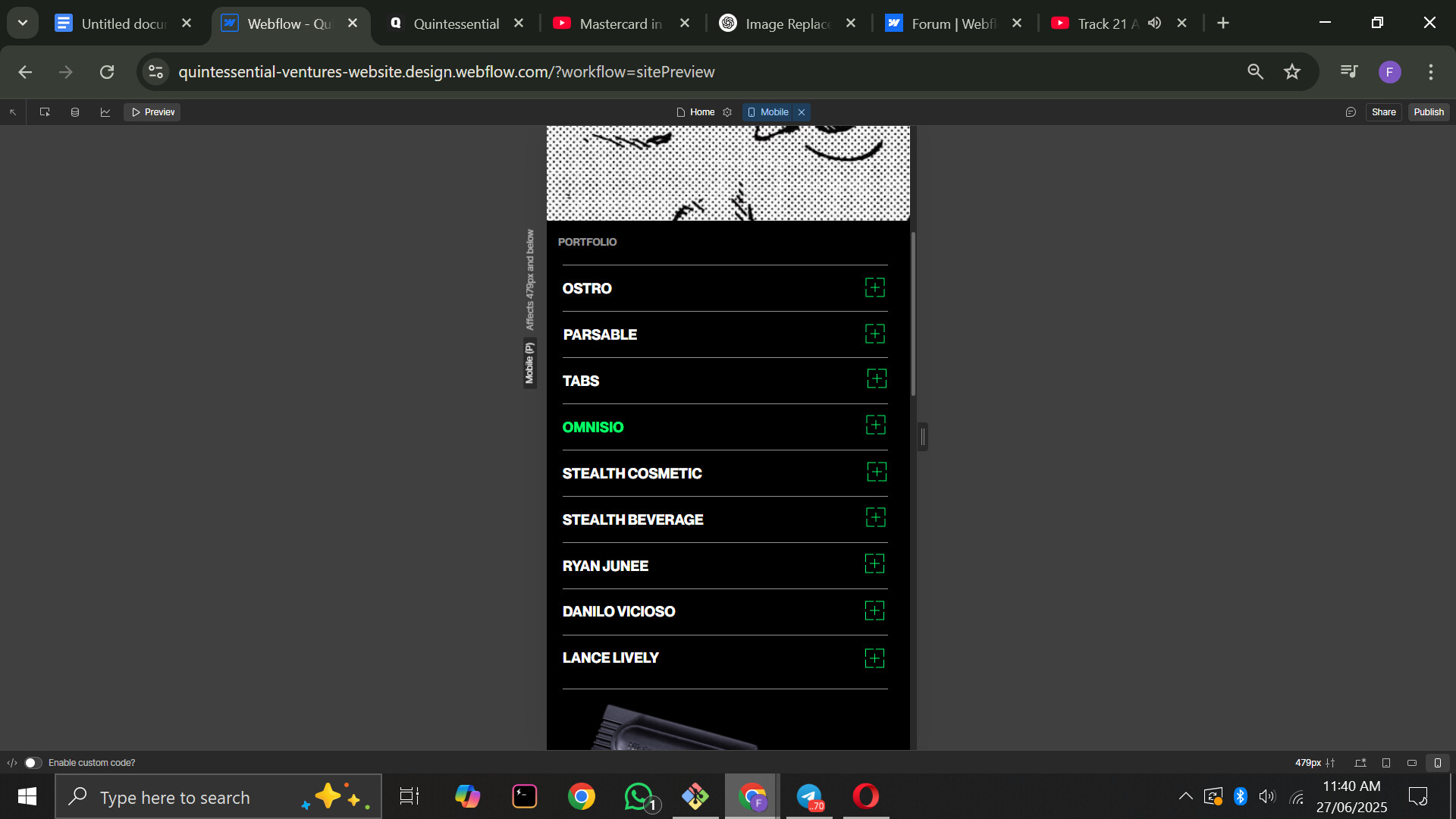
Task: Open the comments bubble icon
Action: tap(1351, 112)
